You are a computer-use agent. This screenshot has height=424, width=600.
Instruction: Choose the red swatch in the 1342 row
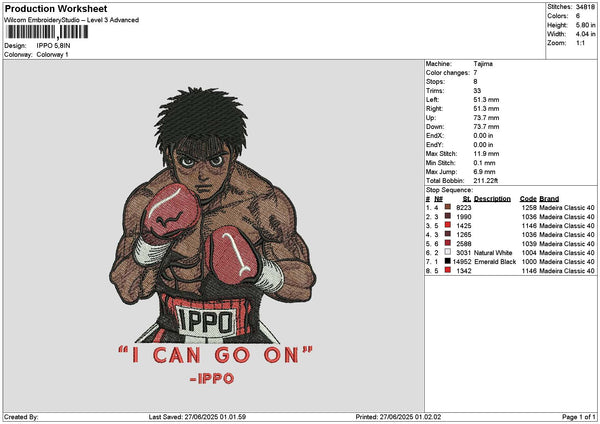[447, 270]
